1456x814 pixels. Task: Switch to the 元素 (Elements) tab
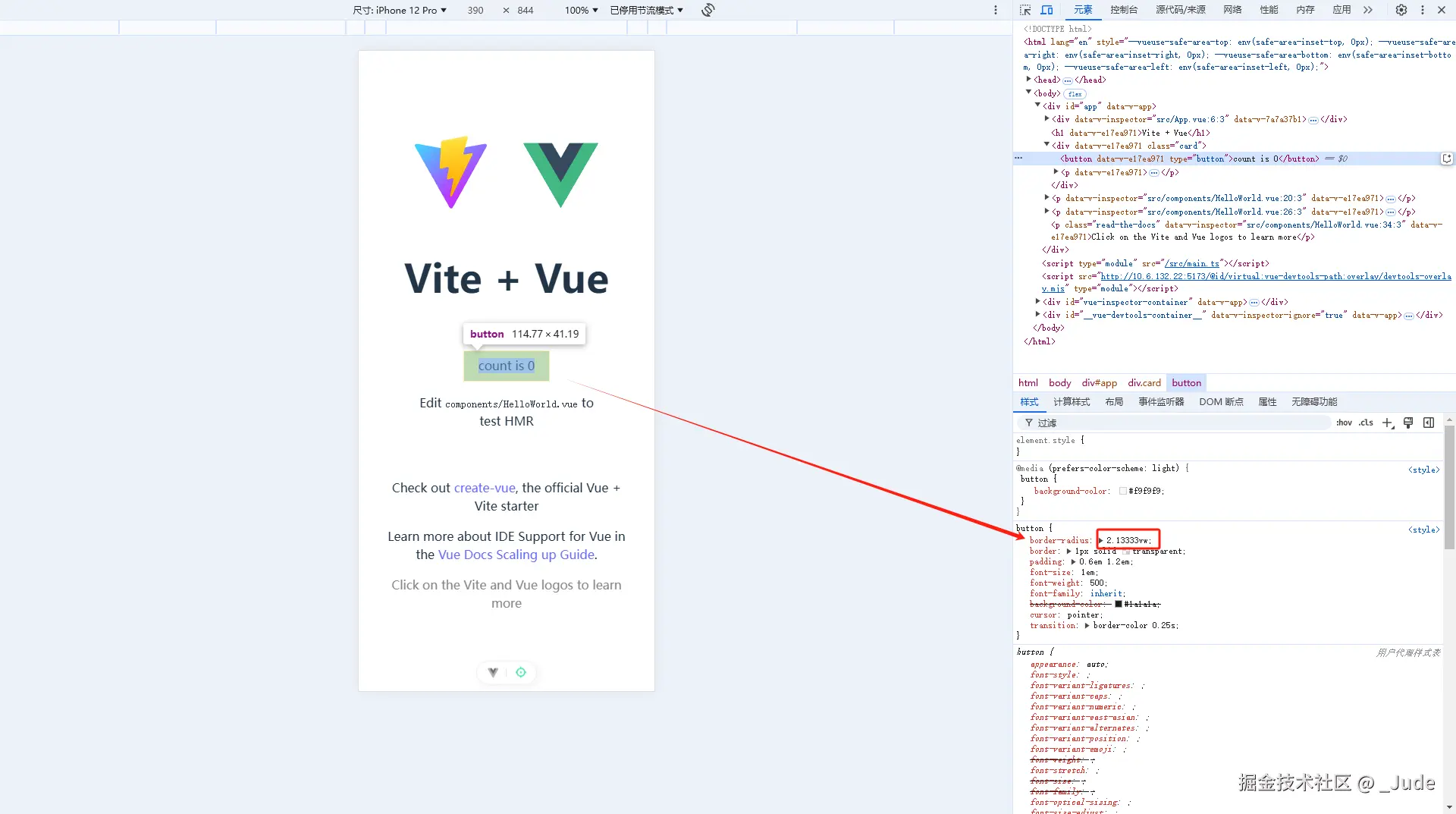[1083, 10]
